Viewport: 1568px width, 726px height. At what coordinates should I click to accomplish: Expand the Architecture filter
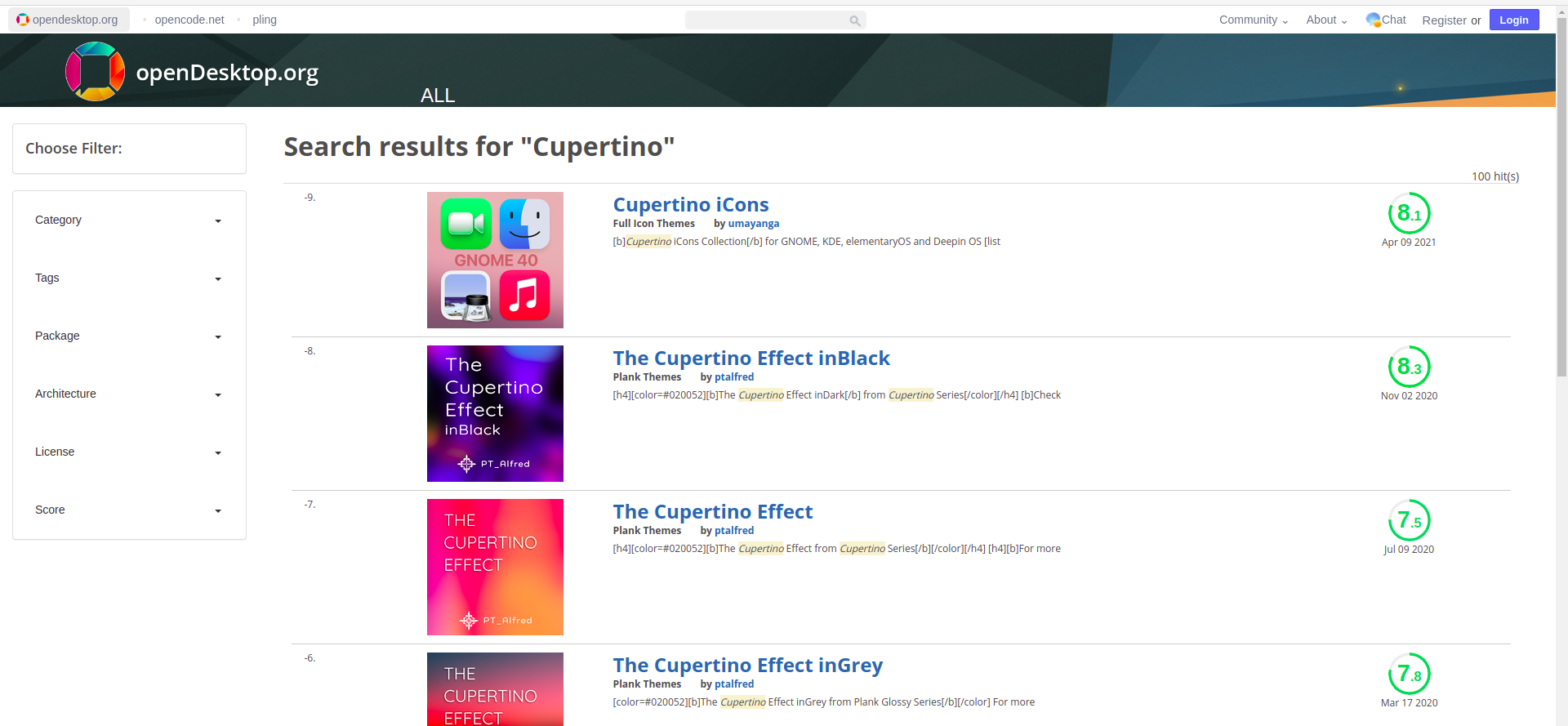click(x=129, y=394)
